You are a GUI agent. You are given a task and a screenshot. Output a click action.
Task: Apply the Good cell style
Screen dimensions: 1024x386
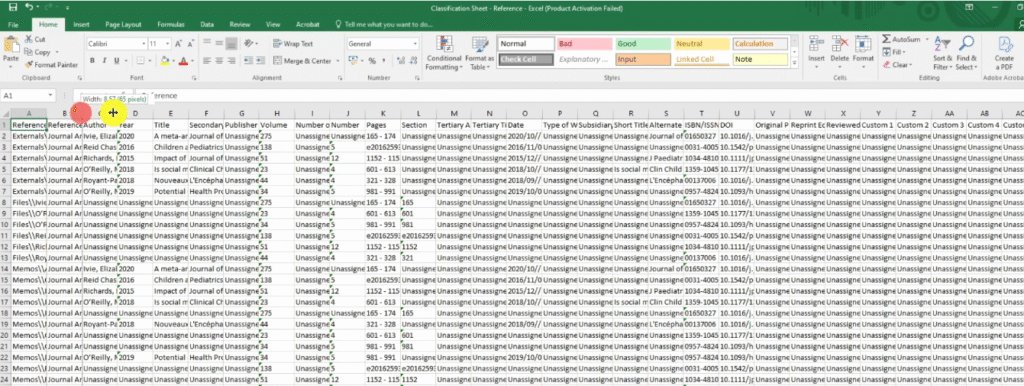[x=643, y=44]
